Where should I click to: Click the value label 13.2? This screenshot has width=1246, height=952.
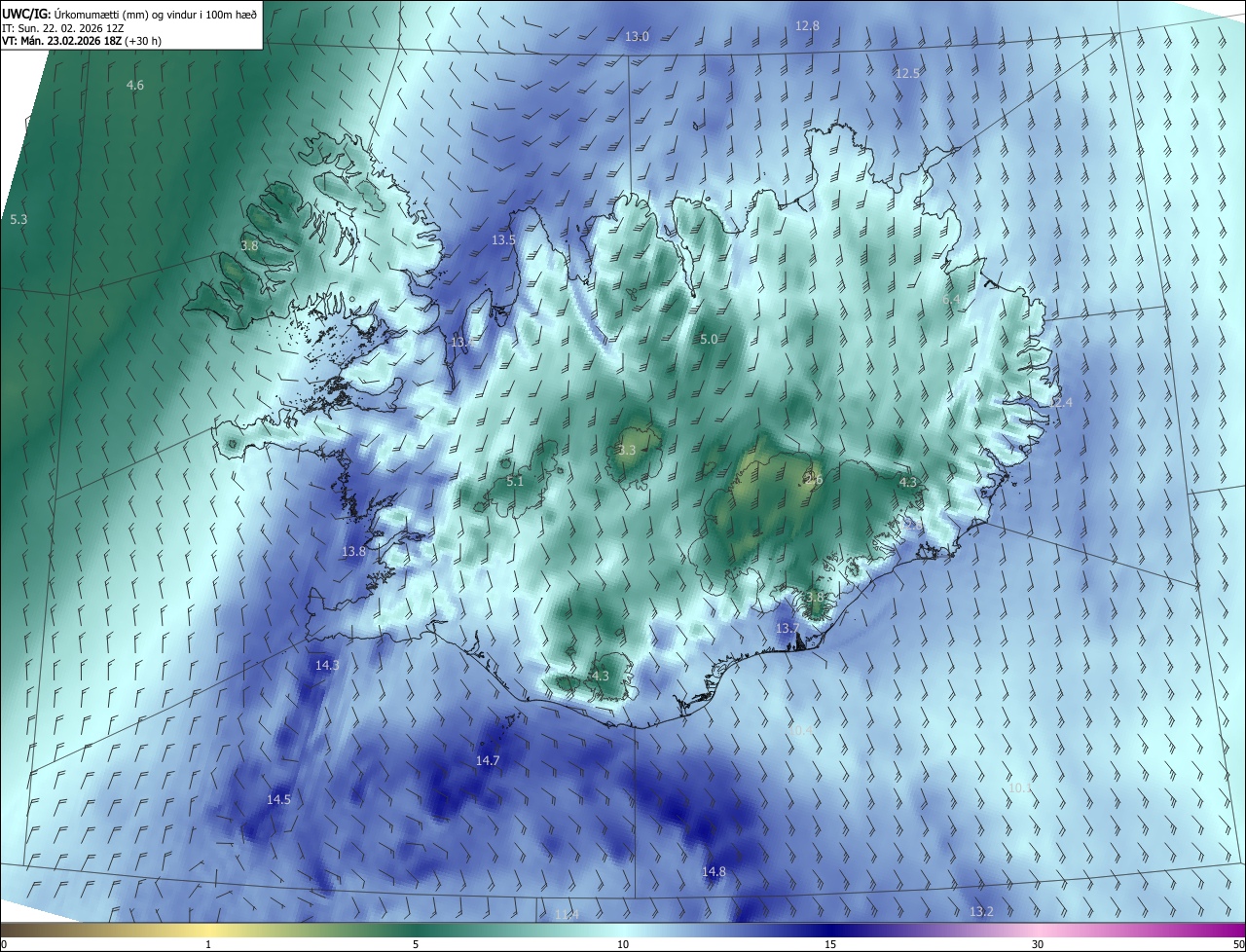pyautogui.click(x=981, y=911)
